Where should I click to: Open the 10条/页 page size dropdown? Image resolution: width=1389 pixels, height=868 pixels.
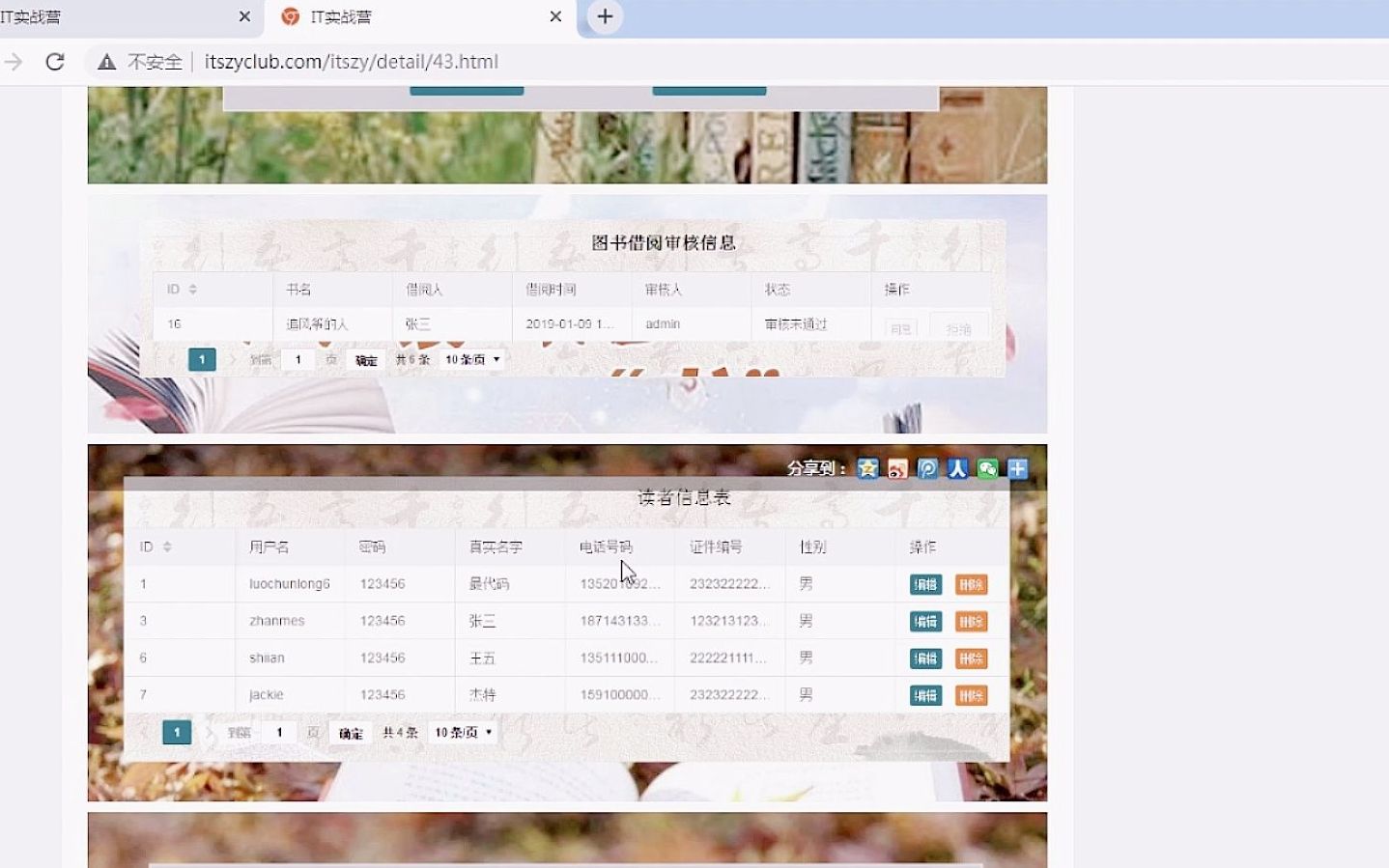(462, 732)
